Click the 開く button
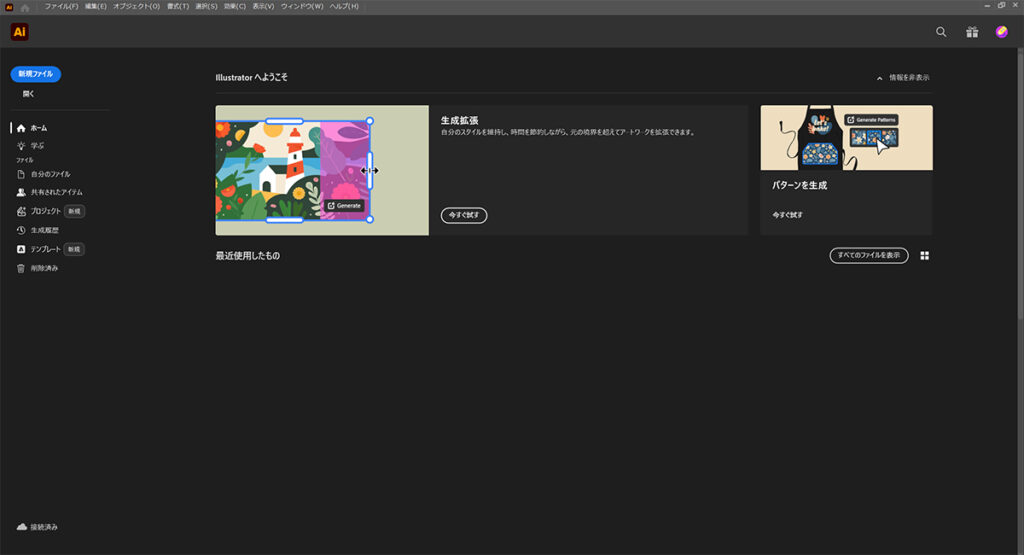 [x=28, y=94]
